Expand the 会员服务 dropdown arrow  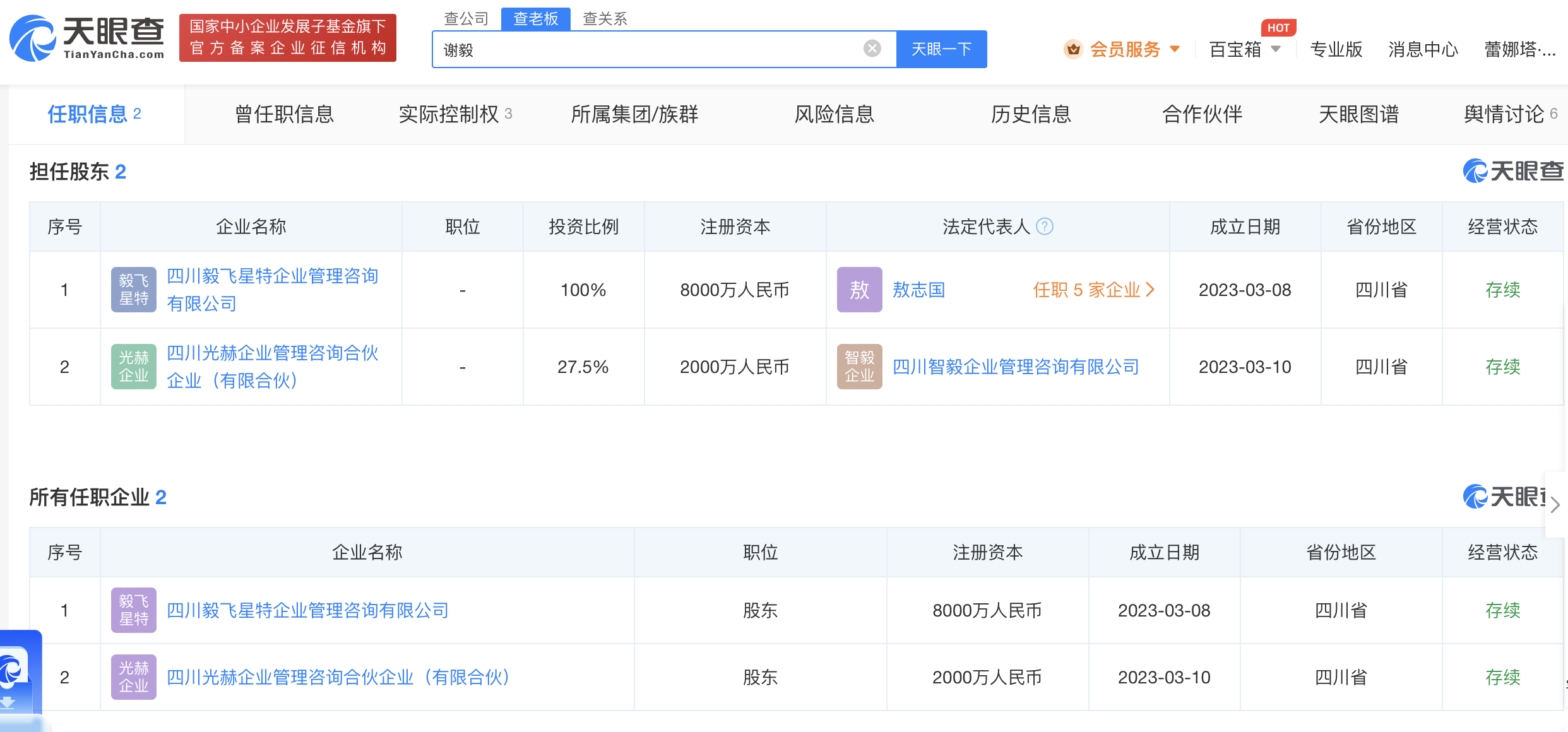tap(1175, 49)
